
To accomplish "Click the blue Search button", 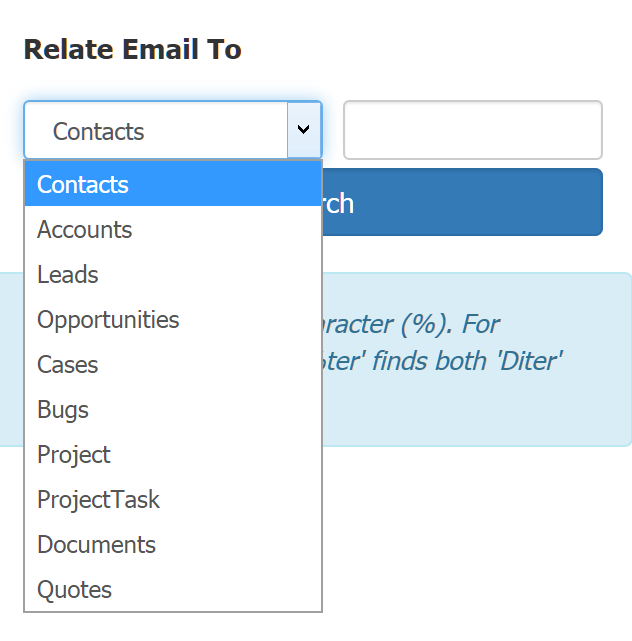I will click(462, 202).
